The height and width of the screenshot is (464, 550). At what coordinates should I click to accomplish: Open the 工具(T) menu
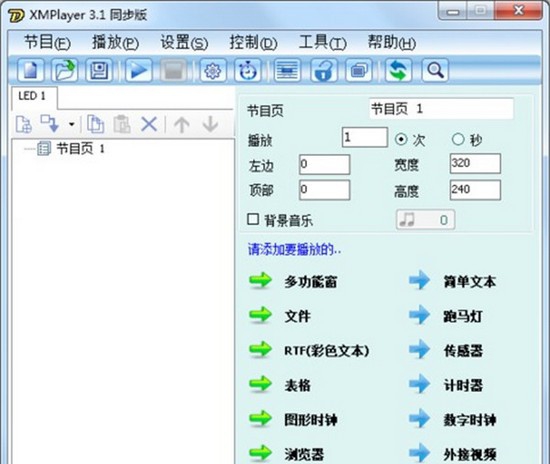pos(323,42)
